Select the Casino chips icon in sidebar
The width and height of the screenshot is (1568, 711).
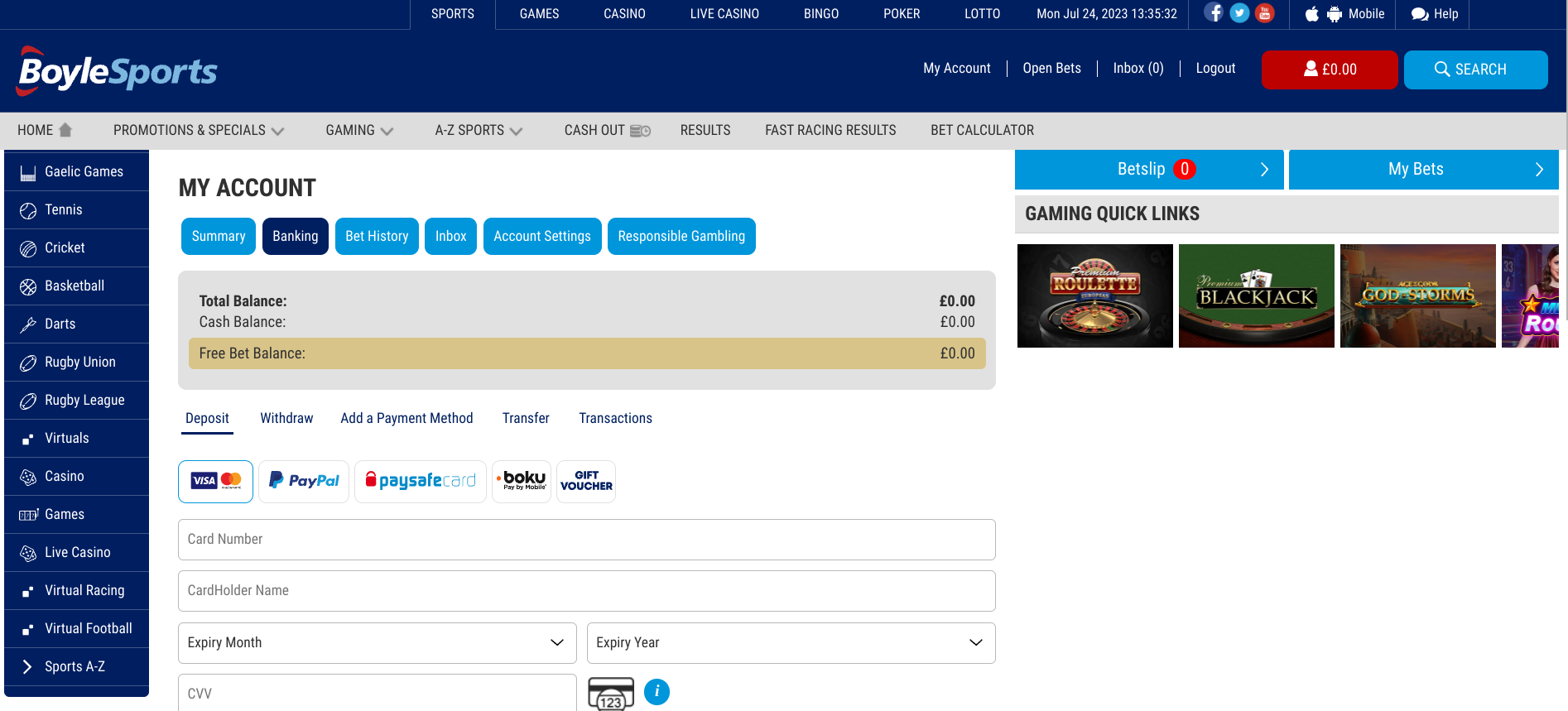pyautogui.click(x=28, y=477)
